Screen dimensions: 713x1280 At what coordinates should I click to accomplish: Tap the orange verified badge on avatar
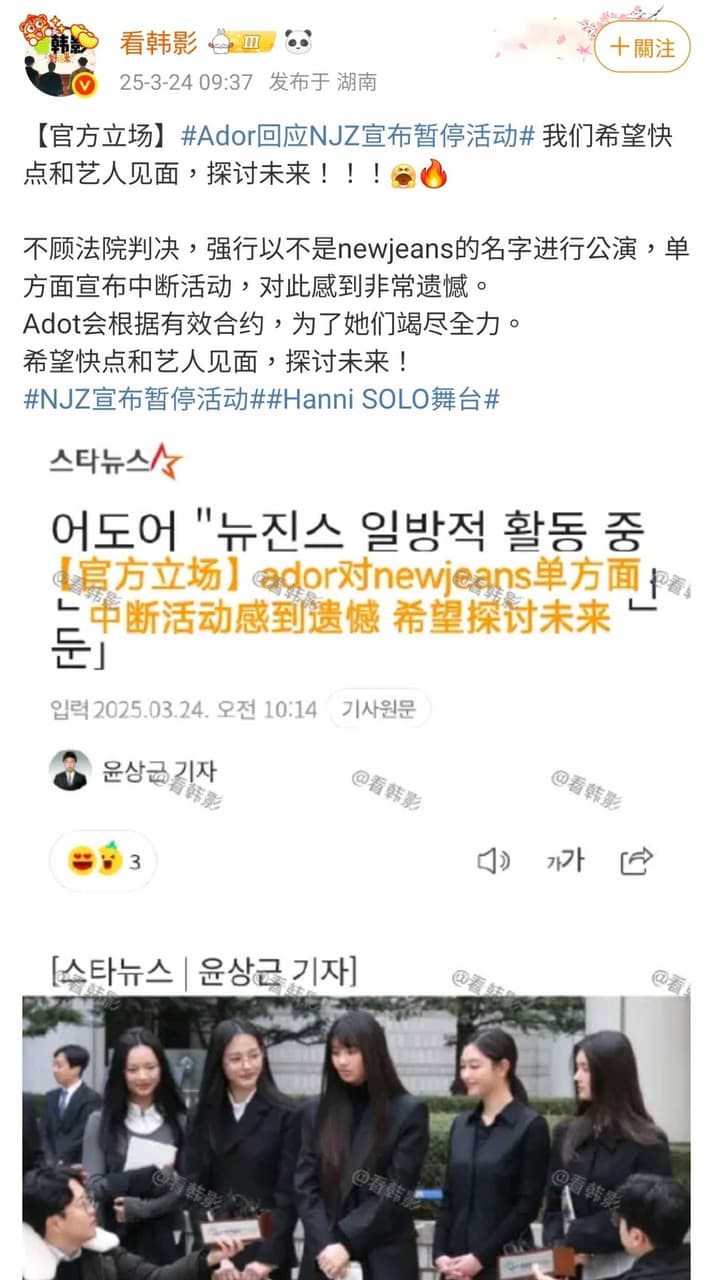[85, 85]
